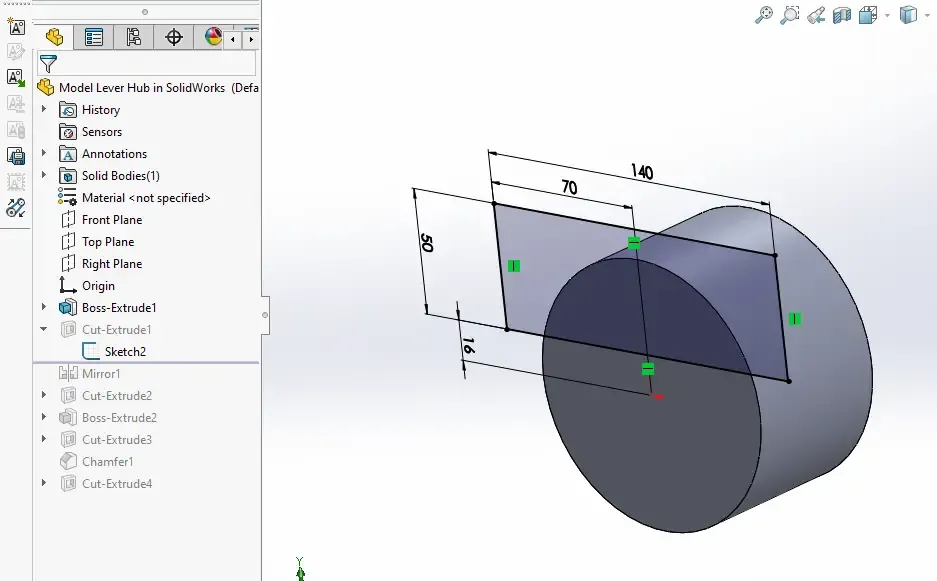The image size is (937, 581).
Task: Select Sketch2 under Cut-Extrude1
Action: [114, 351]
